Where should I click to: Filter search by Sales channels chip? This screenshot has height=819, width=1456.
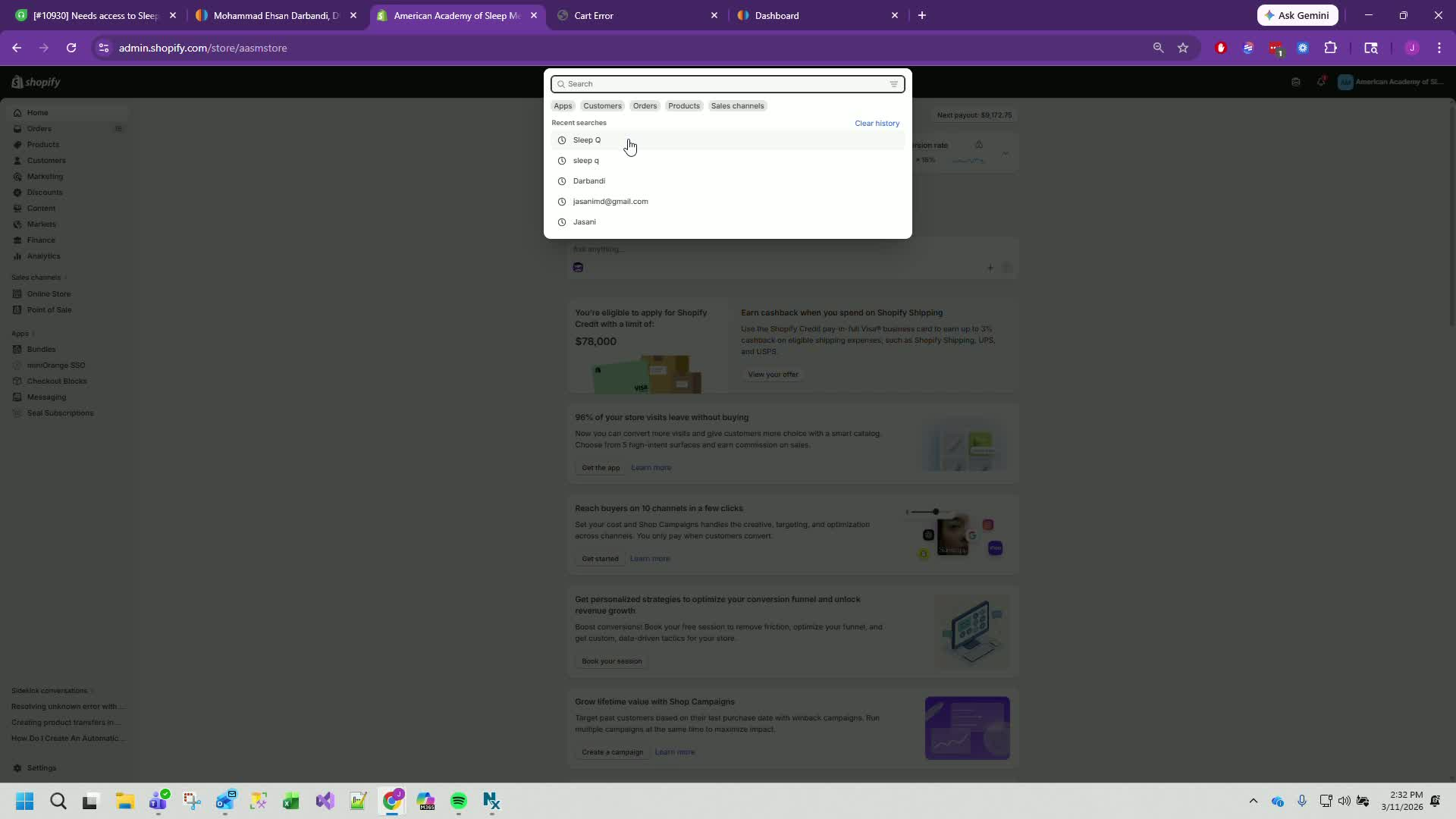(x=737, y=106)
